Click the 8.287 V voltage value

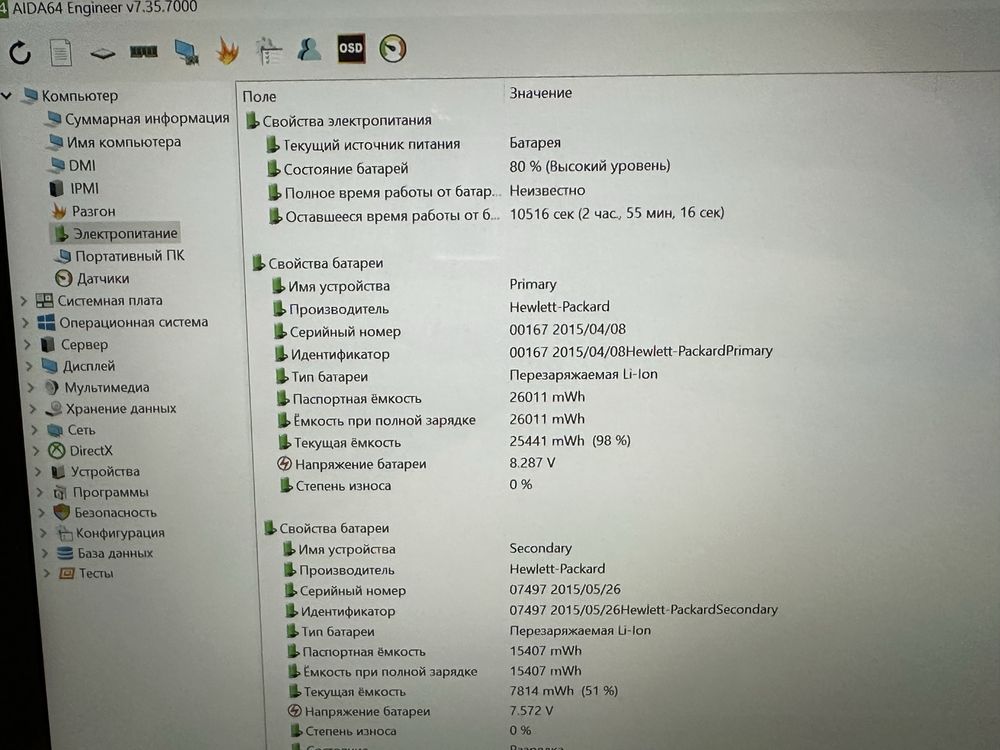(x=532, y=462)
